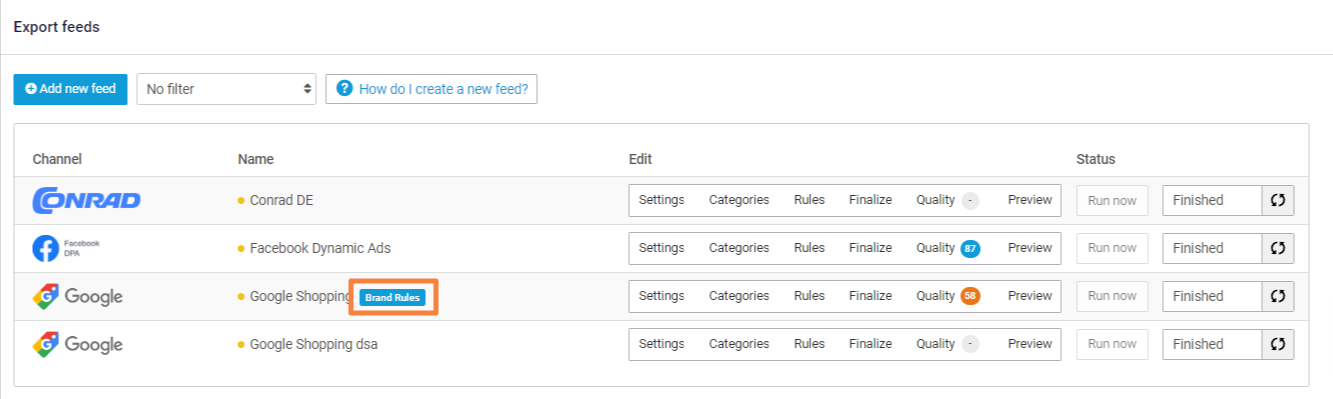Viewport: 1333px width, 399px height.
Task: Open the No filter dropdown
Action: click(226, 89)
